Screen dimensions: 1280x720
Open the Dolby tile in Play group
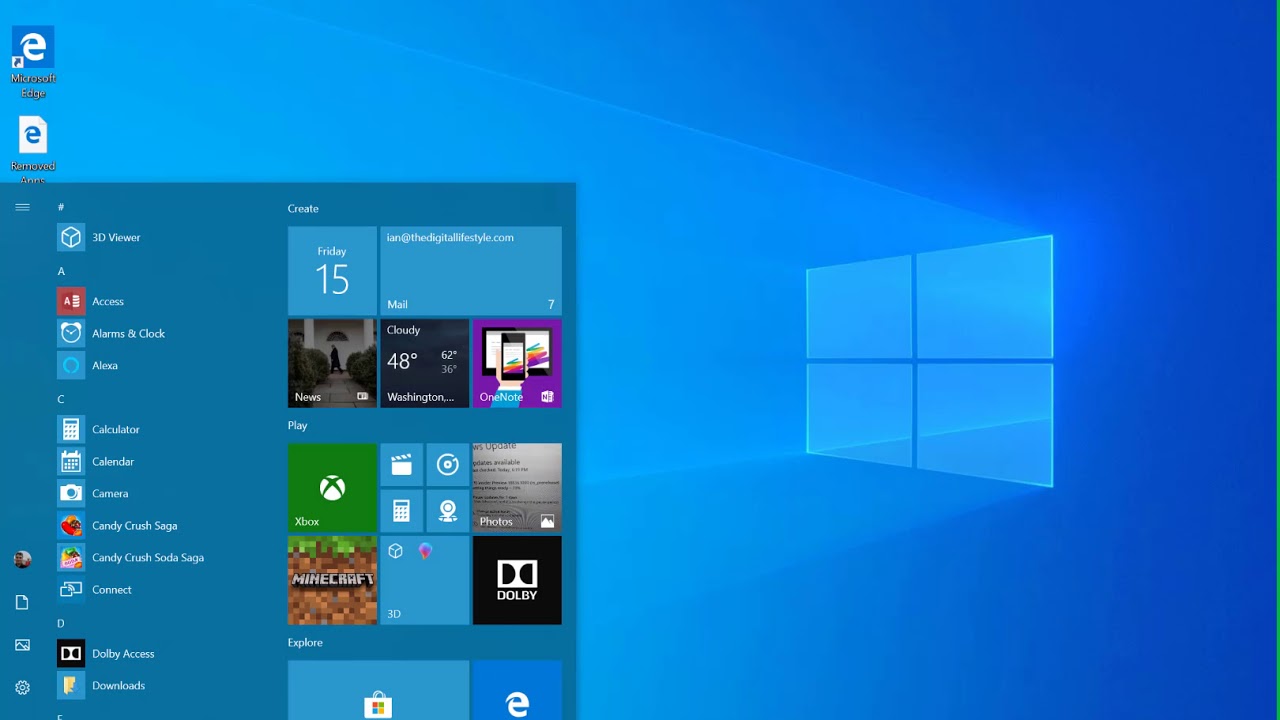pyautogui.click(x=516, y=580)
